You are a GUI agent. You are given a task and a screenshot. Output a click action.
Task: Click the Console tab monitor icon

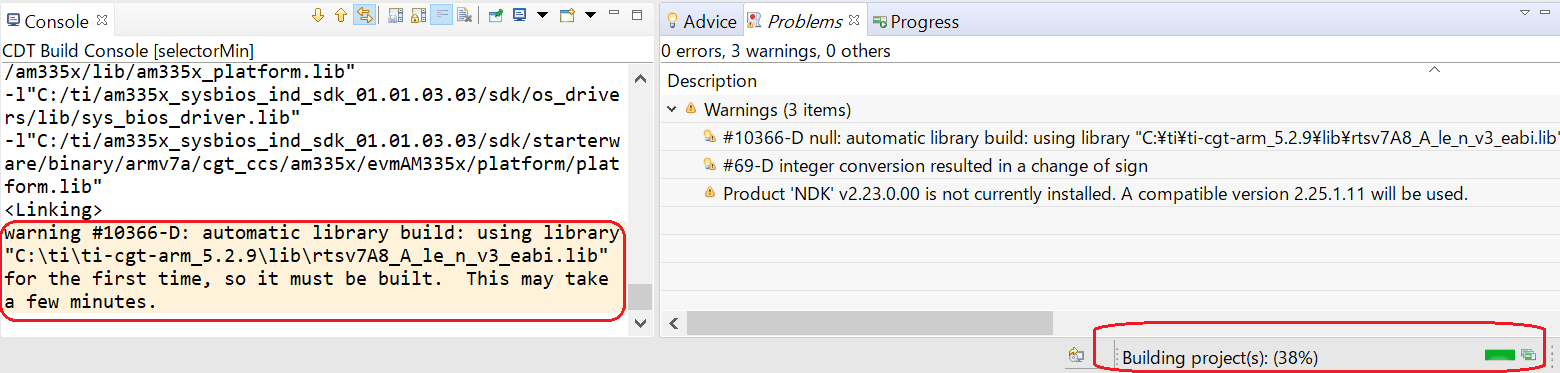click(12, 21)
